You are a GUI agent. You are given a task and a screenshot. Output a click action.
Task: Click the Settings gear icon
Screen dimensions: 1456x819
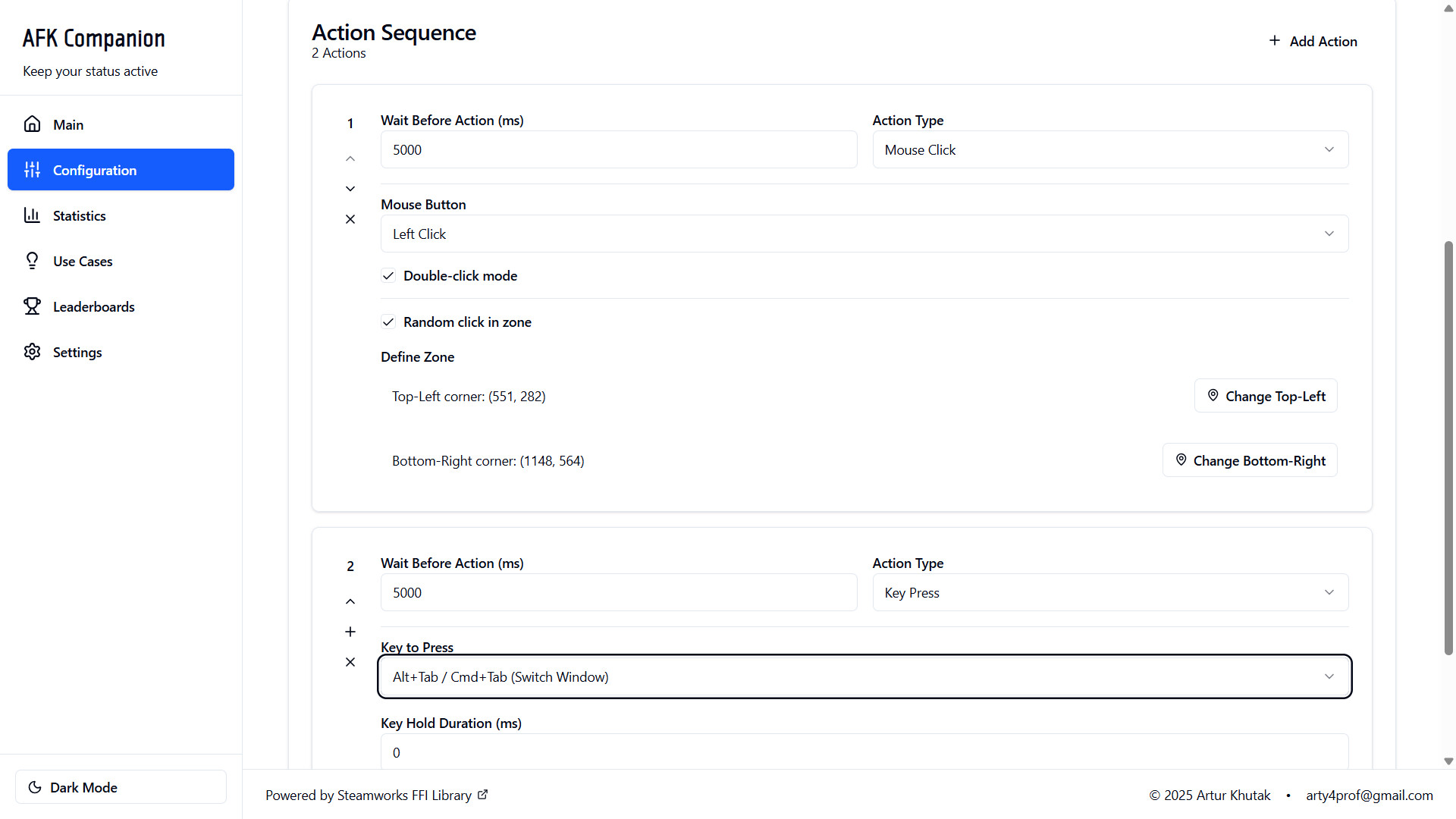pos(32,352)
